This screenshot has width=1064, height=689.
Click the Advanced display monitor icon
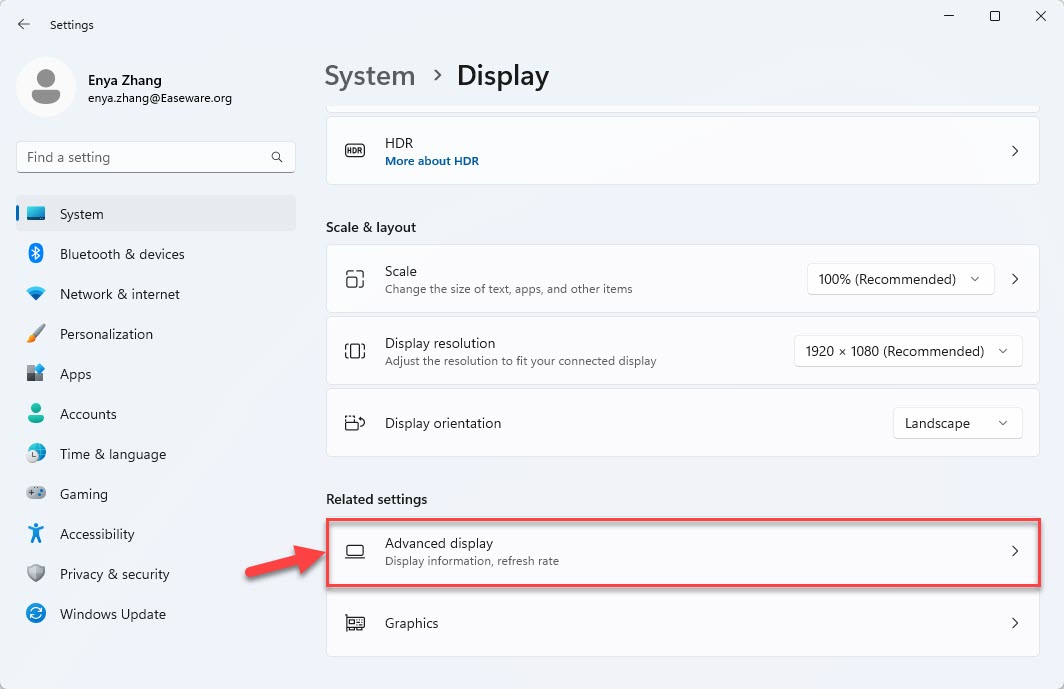(355, 551)
